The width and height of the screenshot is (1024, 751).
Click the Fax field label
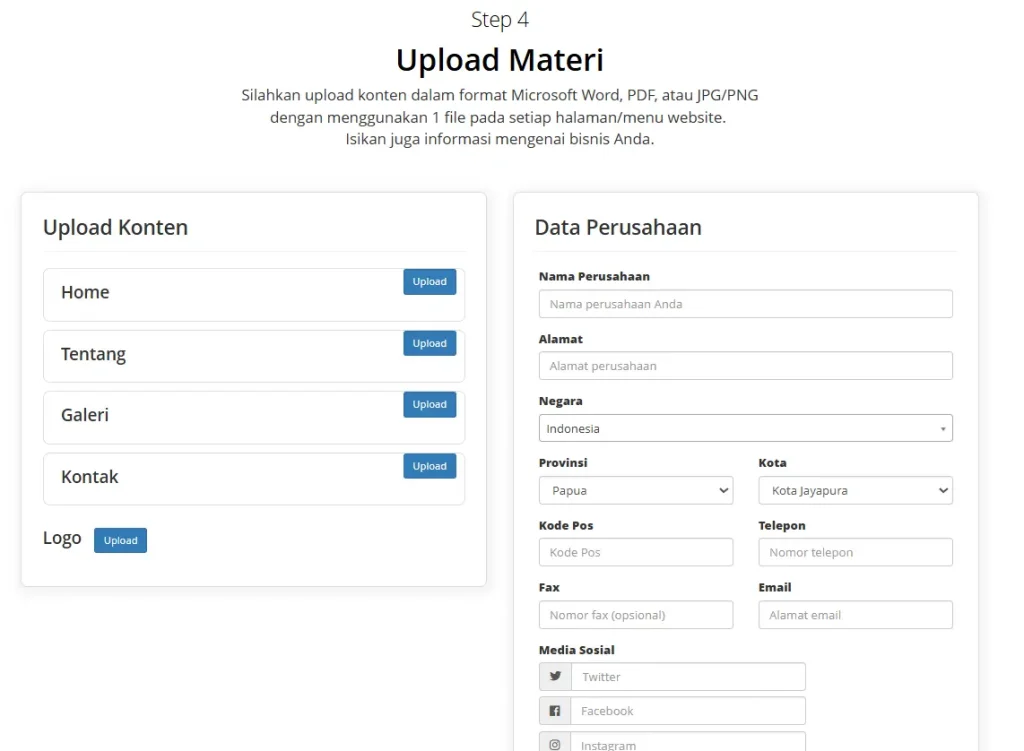point(549,587)
